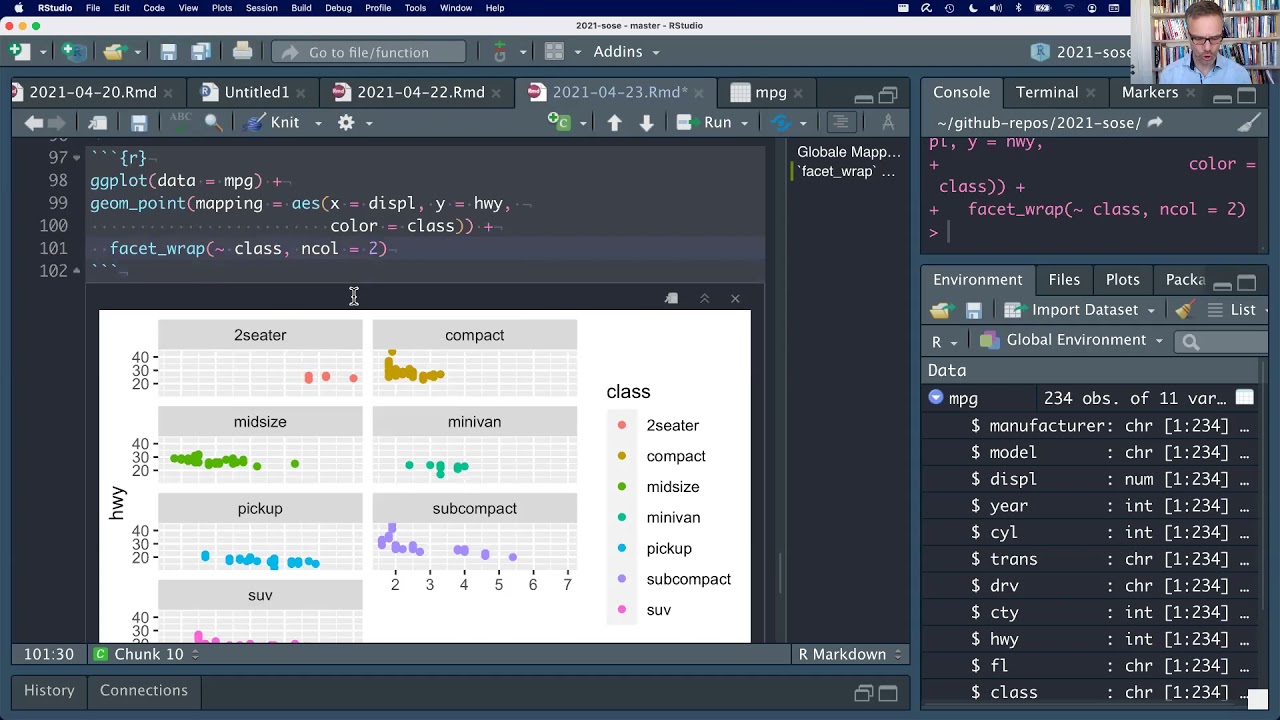Open the Session menu
1280x720 pixels.
tap(261, 8)
